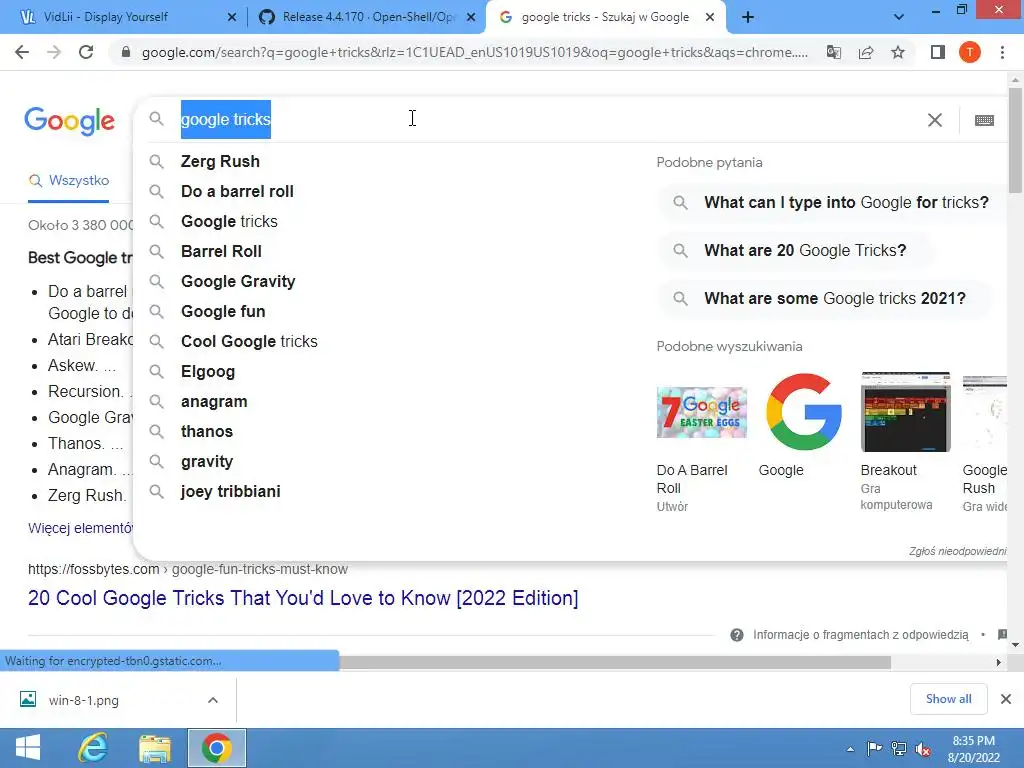
Task: Close the google tricks tab
Action: coord(710,17)
